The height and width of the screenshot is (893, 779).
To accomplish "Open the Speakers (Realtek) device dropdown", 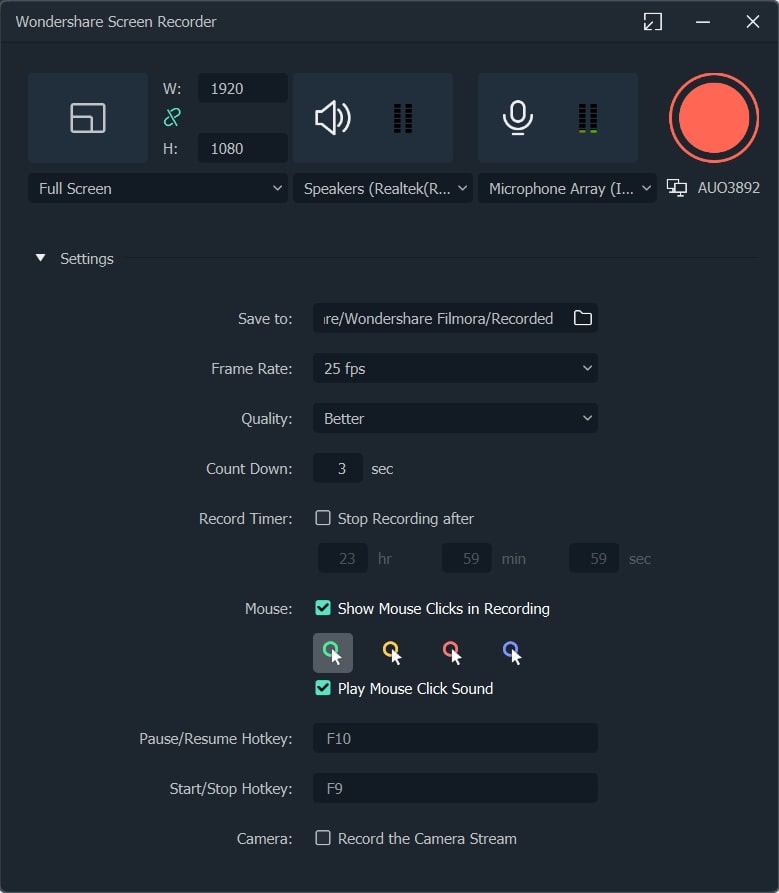I will point(383,188).
